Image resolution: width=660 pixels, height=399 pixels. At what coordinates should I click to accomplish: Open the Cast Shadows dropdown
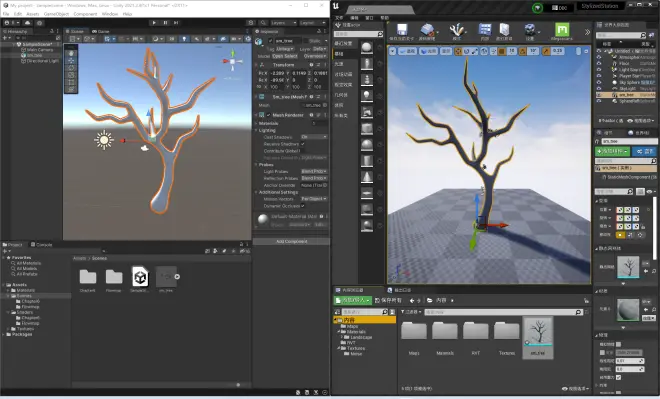point(314,137)
